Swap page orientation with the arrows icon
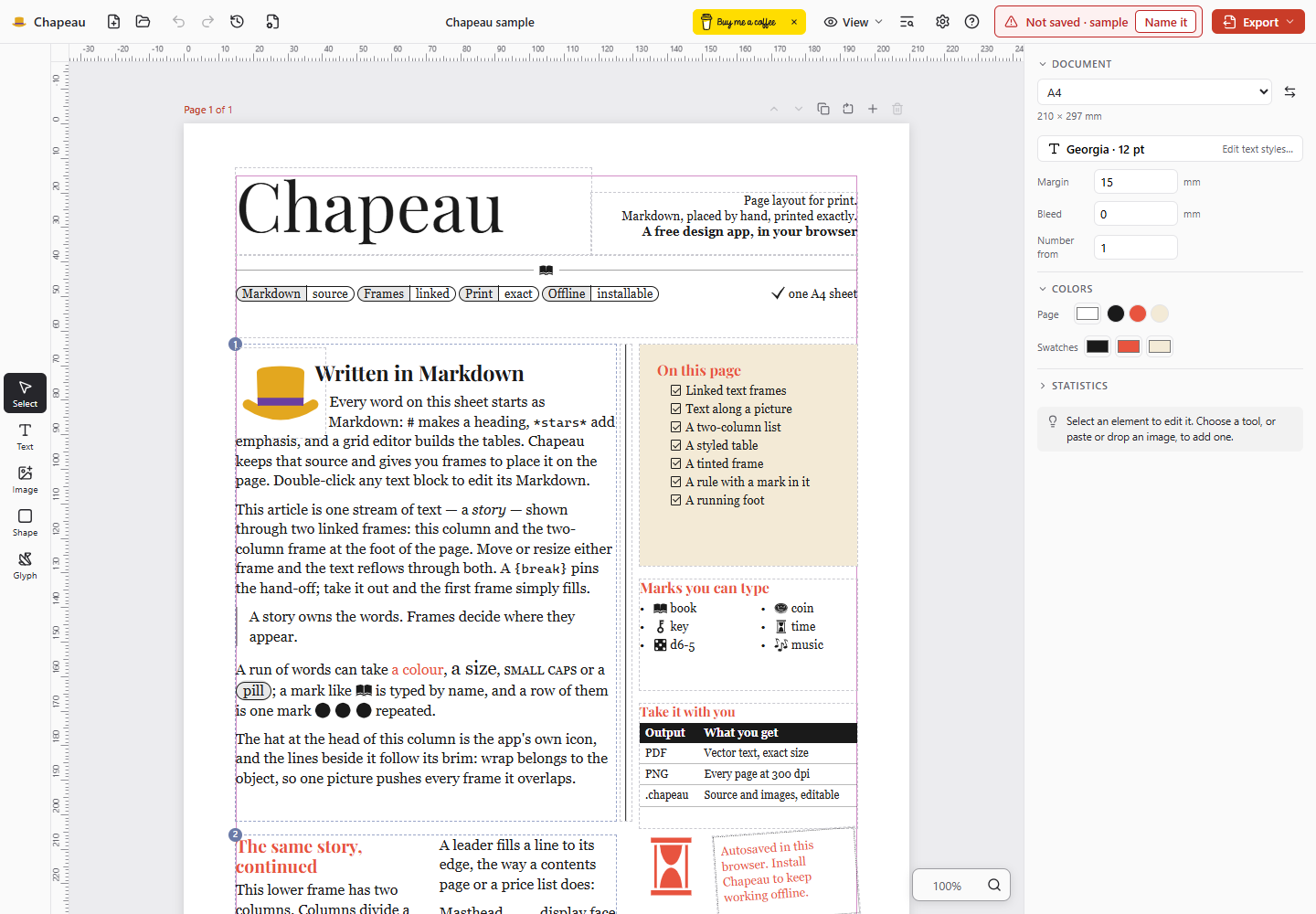The width and height of the screenshot is (1316, 914). click(x=1289, y=92)
